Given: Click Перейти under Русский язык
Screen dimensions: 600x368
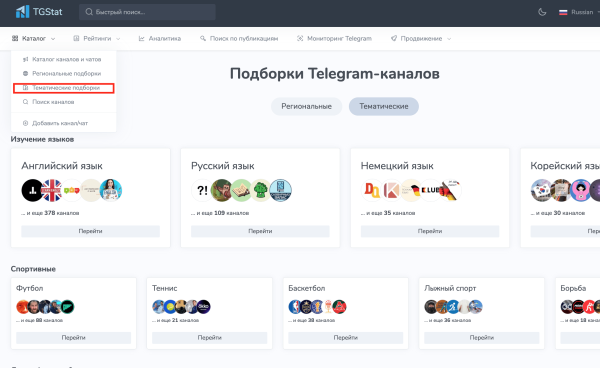Looking at the screenshot, I should point(260,231).
